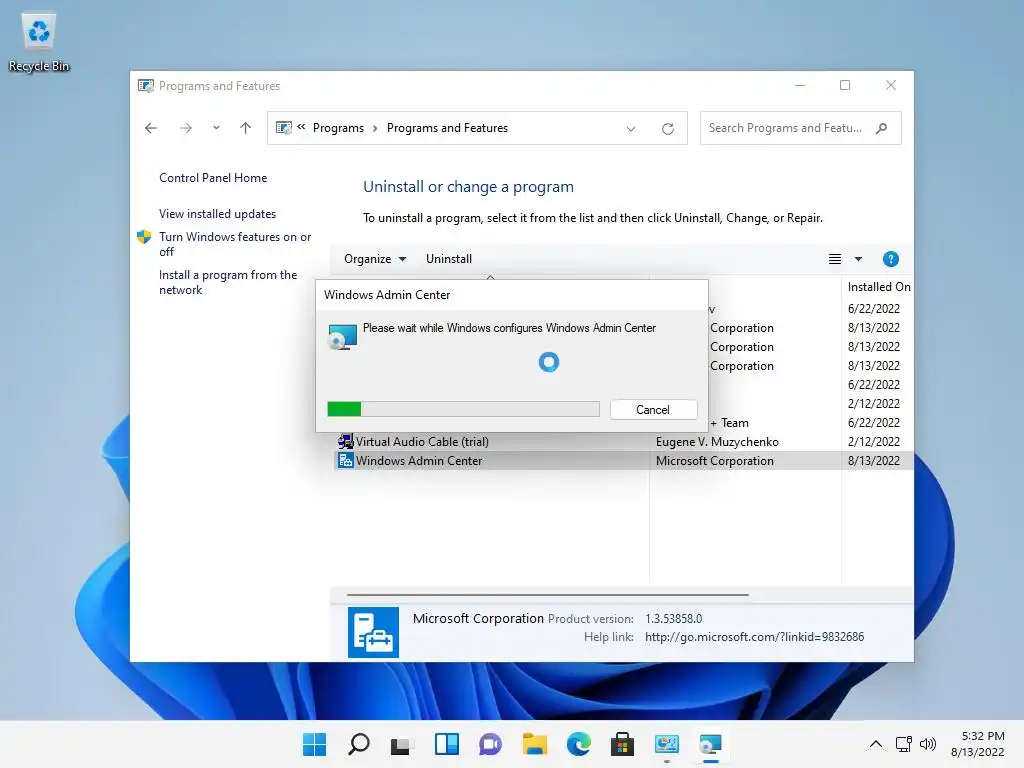This screenshot has height=768, width=1024.
Task: Click the product version 1.3.53858.0
Action: 673,618
